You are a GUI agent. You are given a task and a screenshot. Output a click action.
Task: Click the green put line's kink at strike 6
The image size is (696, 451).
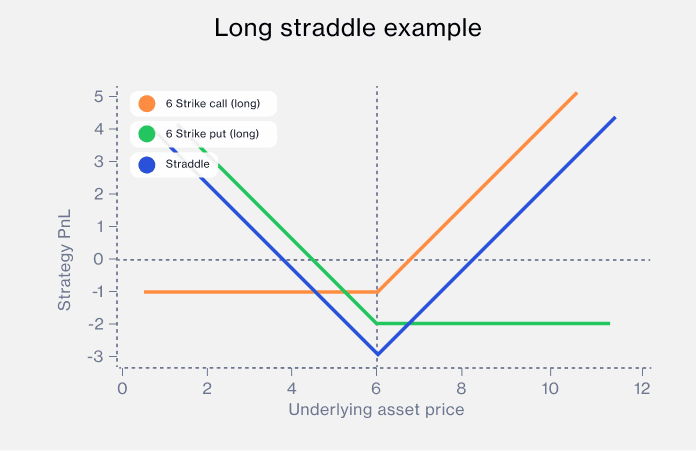click(377, 323)
